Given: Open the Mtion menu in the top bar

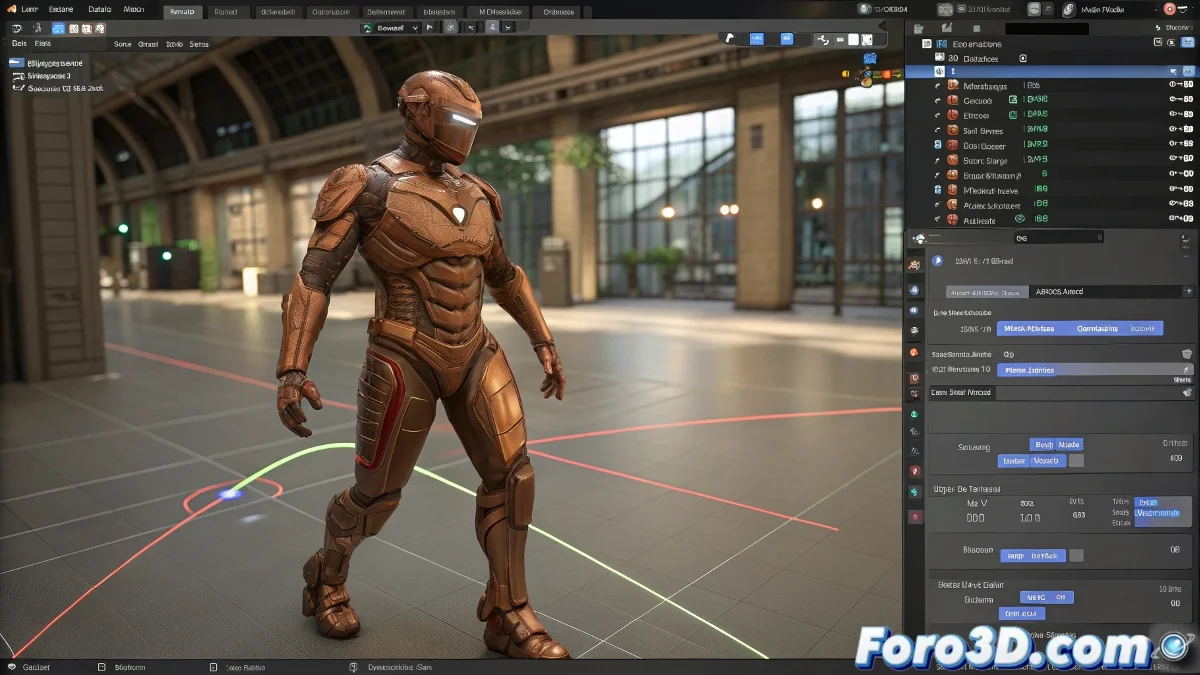Looking at the screenshot, I should click(134, 9).
